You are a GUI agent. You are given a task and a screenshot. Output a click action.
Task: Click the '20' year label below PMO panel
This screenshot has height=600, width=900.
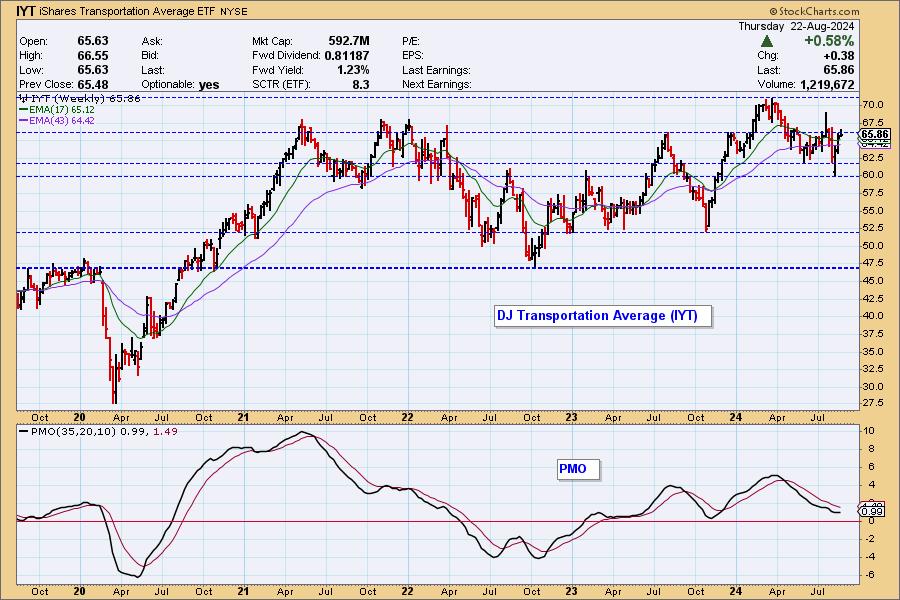[80, 591]
